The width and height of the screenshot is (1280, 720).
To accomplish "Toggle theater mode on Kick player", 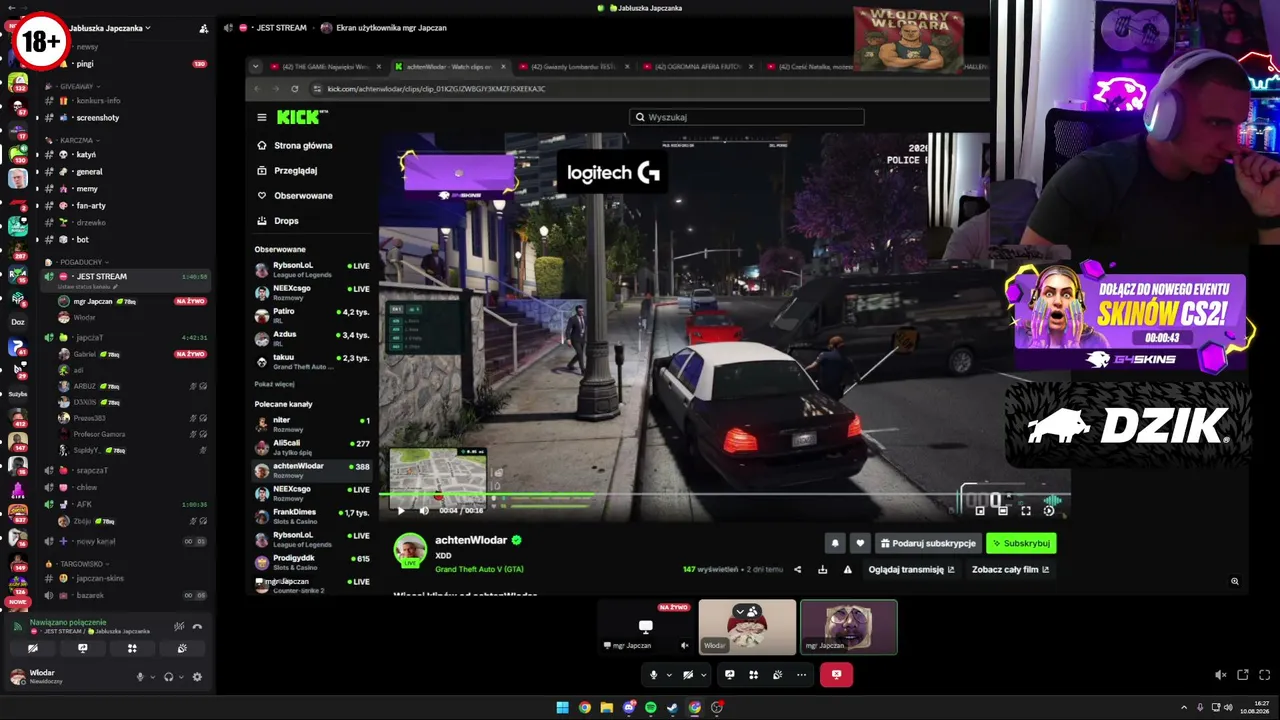I will click(1003, 511).
